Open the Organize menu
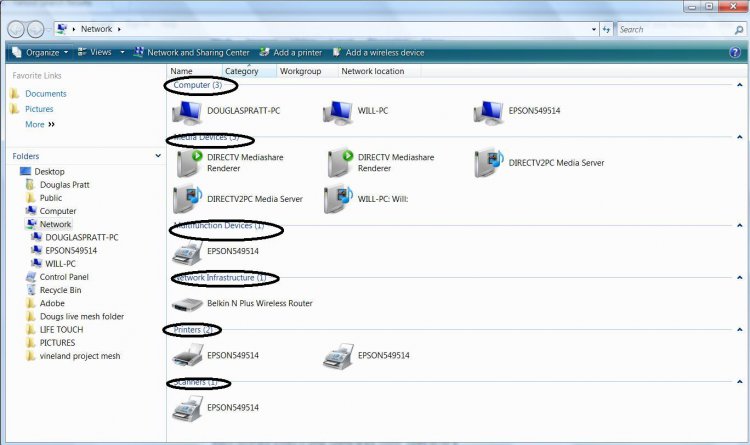The image size is (750, 445). point(40,52)
